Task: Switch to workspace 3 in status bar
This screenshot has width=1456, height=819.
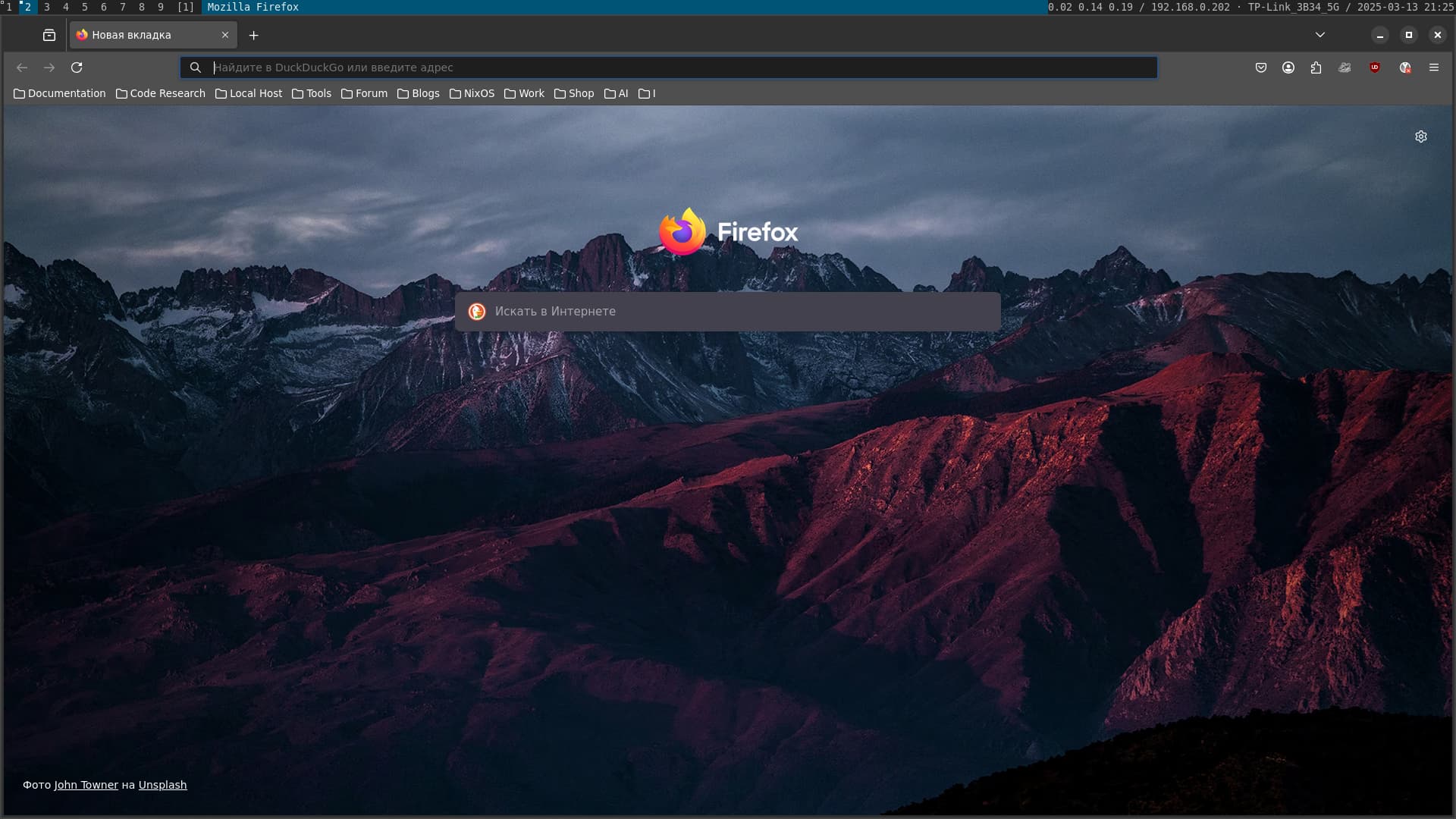Action: coord(47,7)
